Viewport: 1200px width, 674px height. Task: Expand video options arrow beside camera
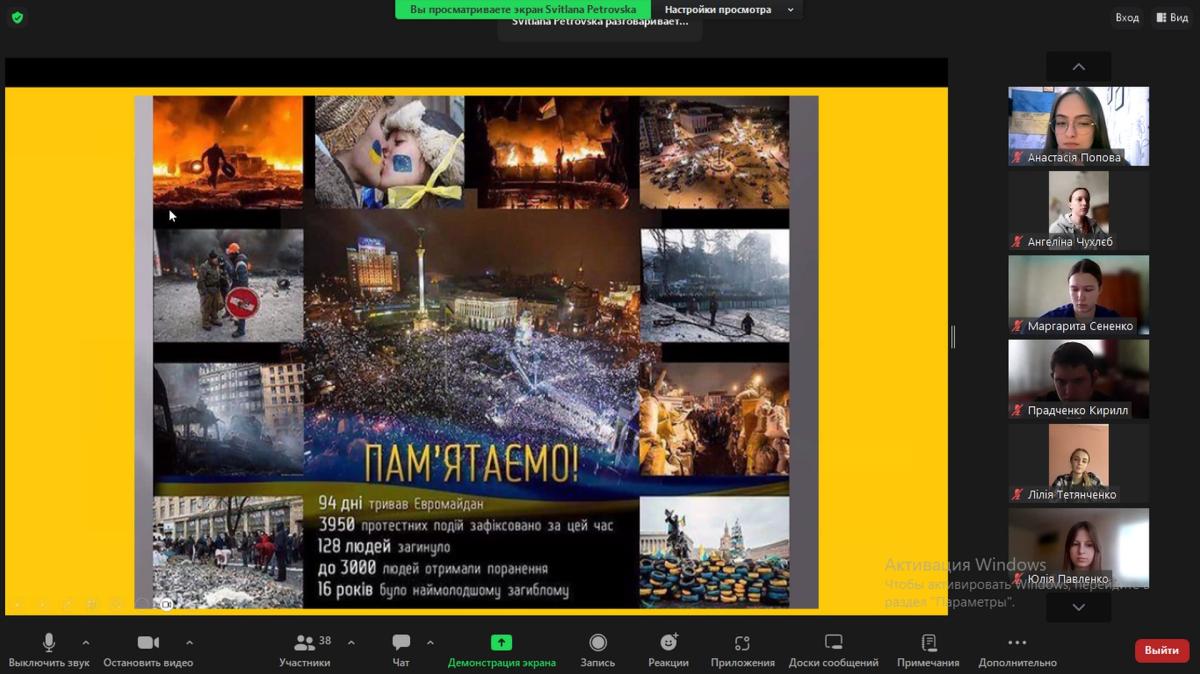[x=190, y=643]
